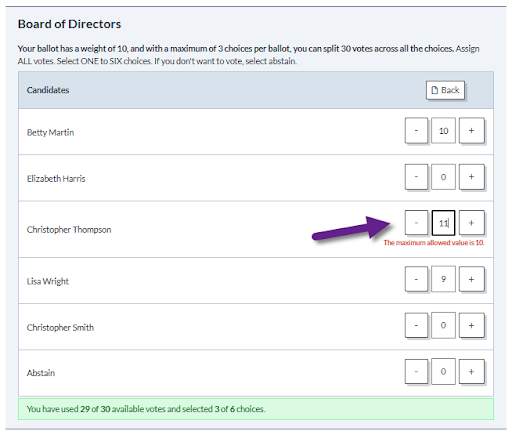This screenshot has height=431, width=512.
Task: Reduce Christopher Thompson's votes with minus
Action: (x=416, y=223)
